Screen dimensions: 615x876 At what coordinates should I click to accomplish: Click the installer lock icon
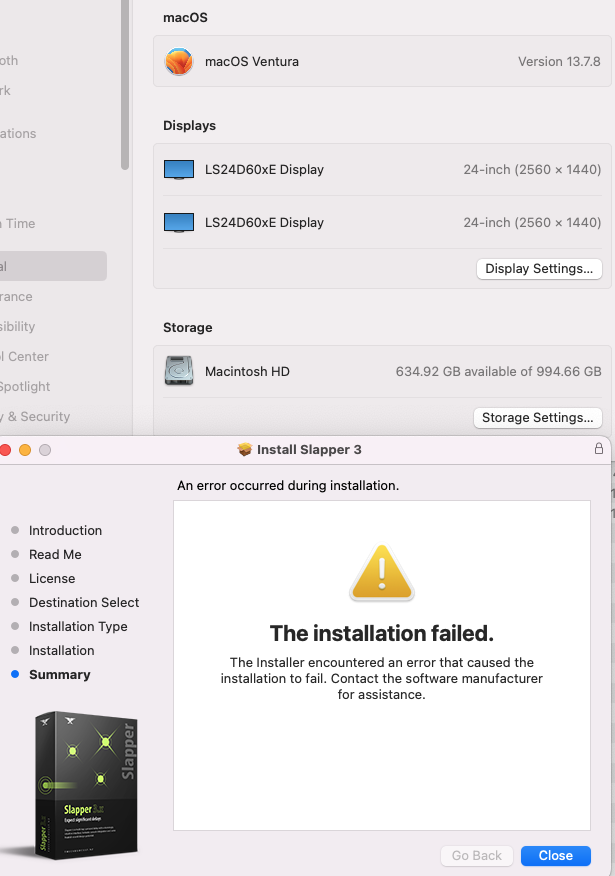point(599,450)
